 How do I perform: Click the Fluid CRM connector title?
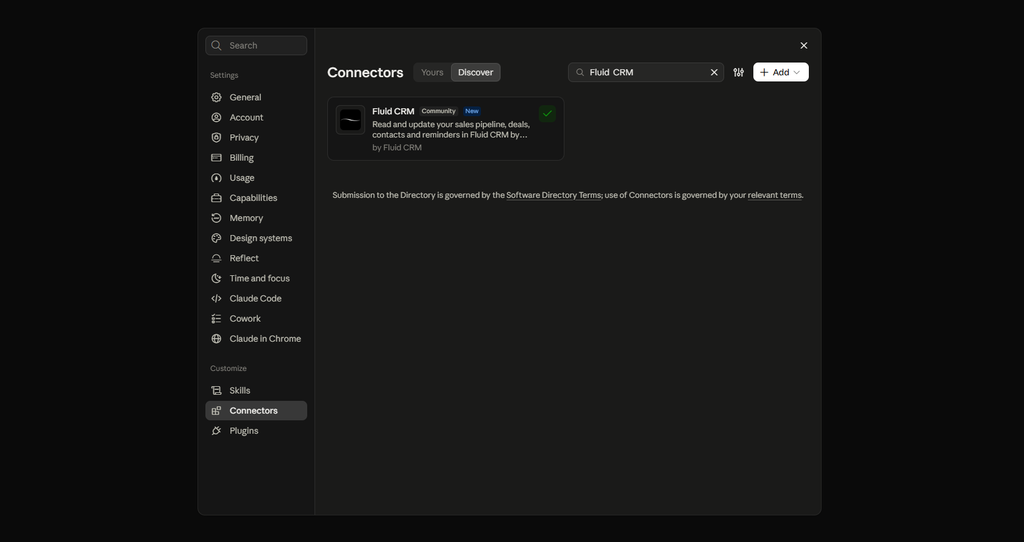(x=393, y=112)
